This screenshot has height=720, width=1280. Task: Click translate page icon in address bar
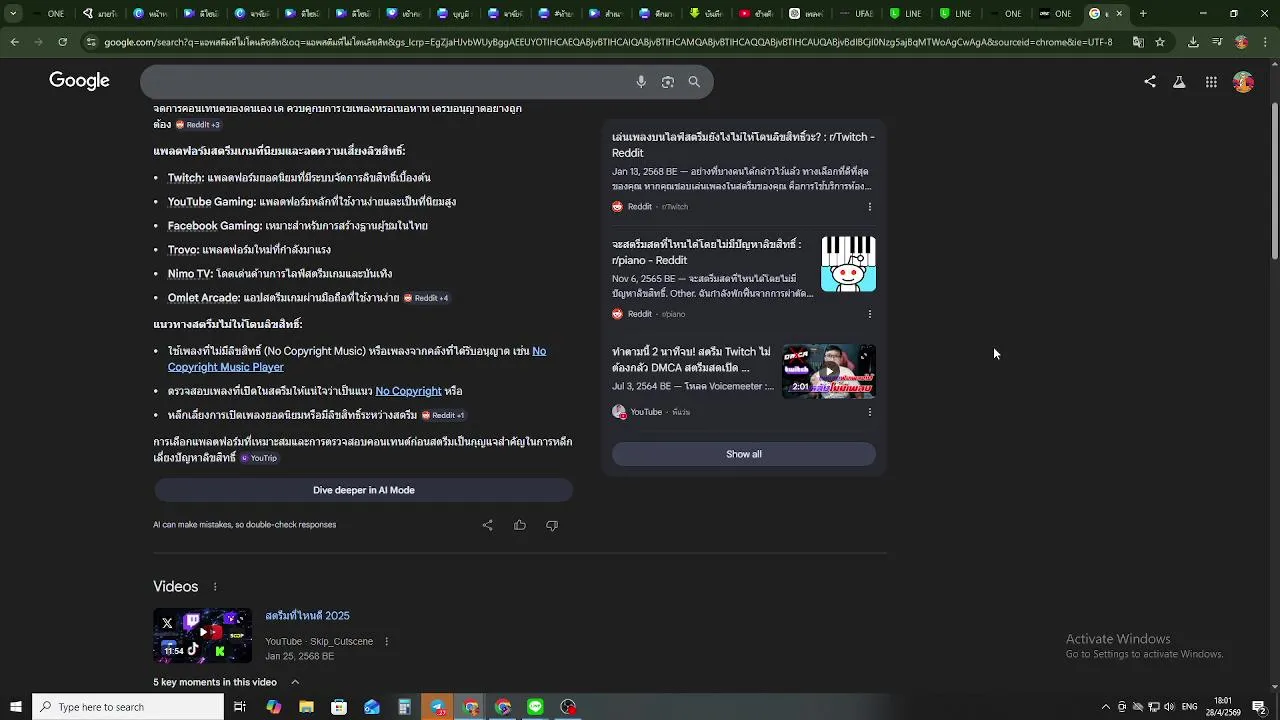point(1137,42)
